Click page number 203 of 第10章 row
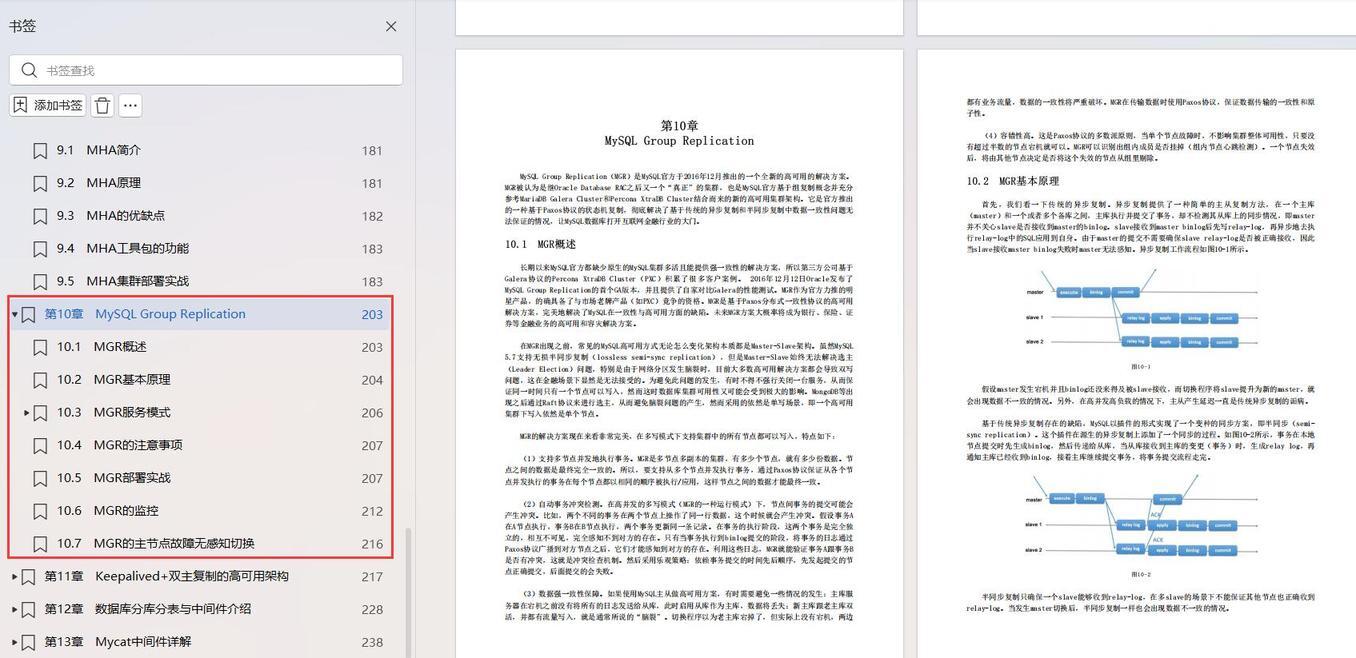Viewport: 1356px width, 658px height. [372, 314]
